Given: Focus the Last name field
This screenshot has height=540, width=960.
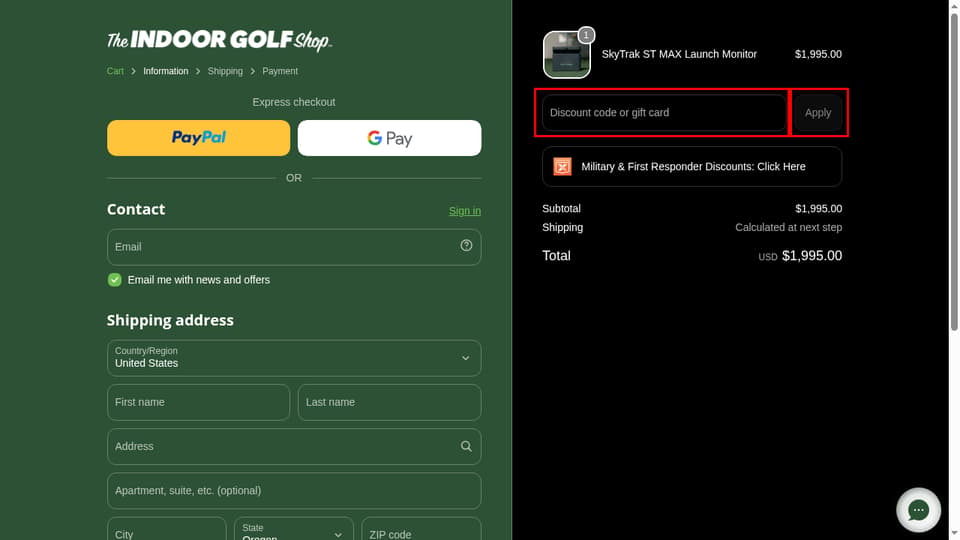Looking at the screenshot, I should (x=389, y=402).
